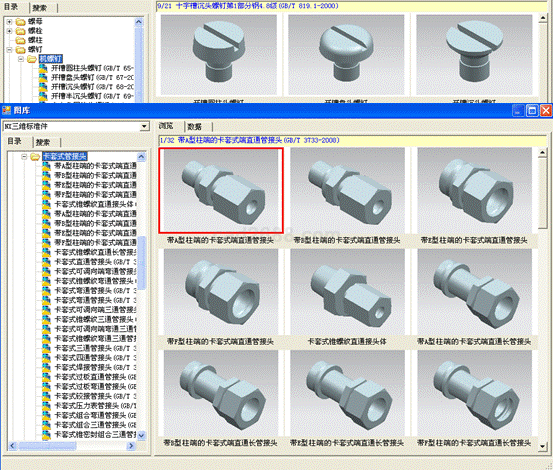Click the 螺栓 folder icon in back window

click(x=21, y=31)
